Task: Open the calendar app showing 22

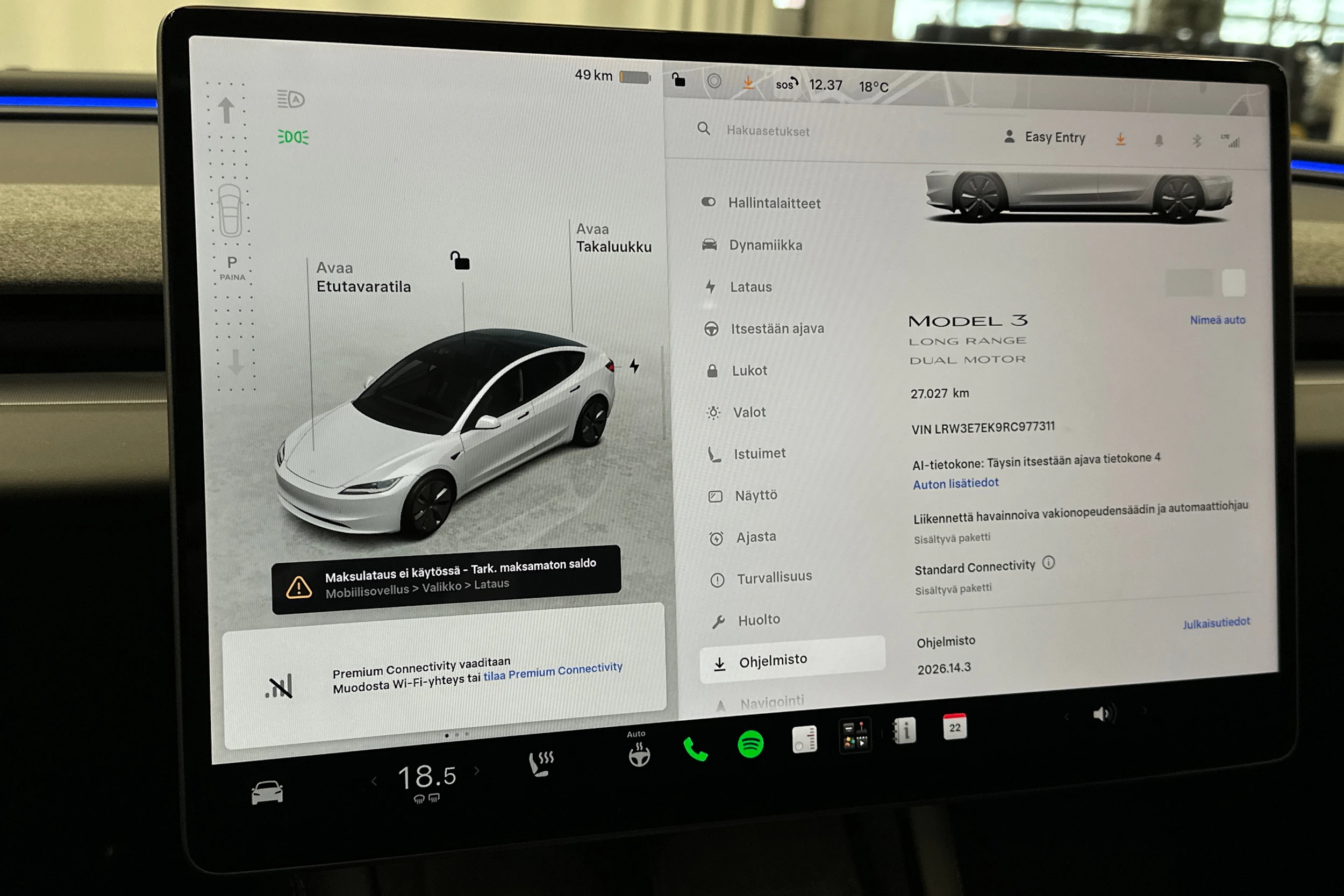Action: point(954,727)
